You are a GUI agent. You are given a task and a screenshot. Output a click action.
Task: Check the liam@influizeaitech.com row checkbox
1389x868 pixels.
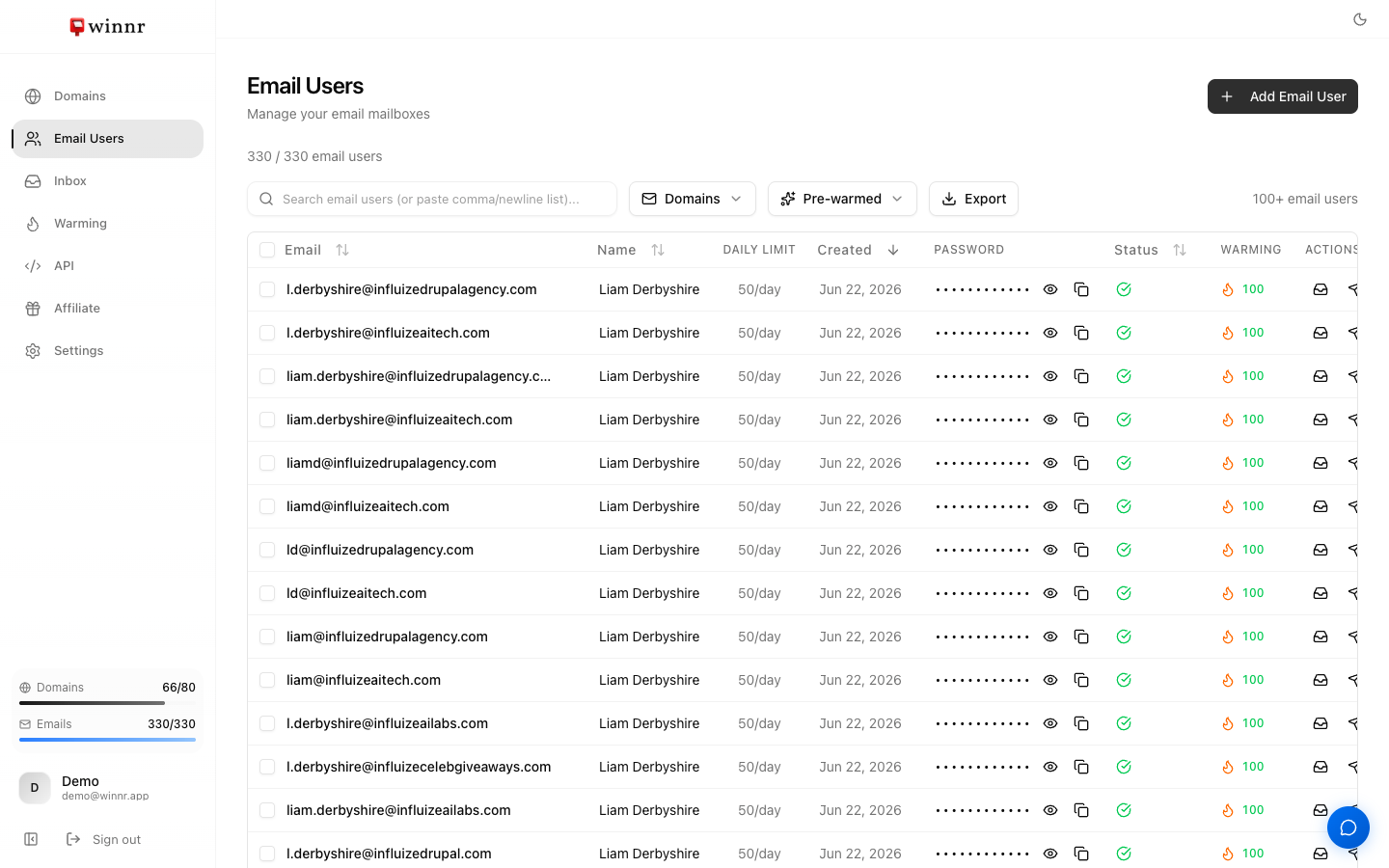267,680
